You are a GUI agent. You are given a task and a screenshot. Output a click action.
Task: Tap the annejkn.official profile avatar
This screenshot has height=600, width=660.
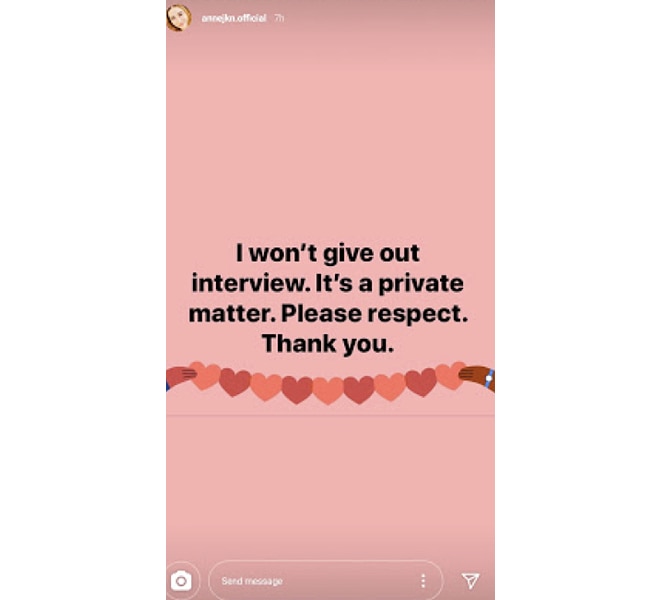coord(178,18)
